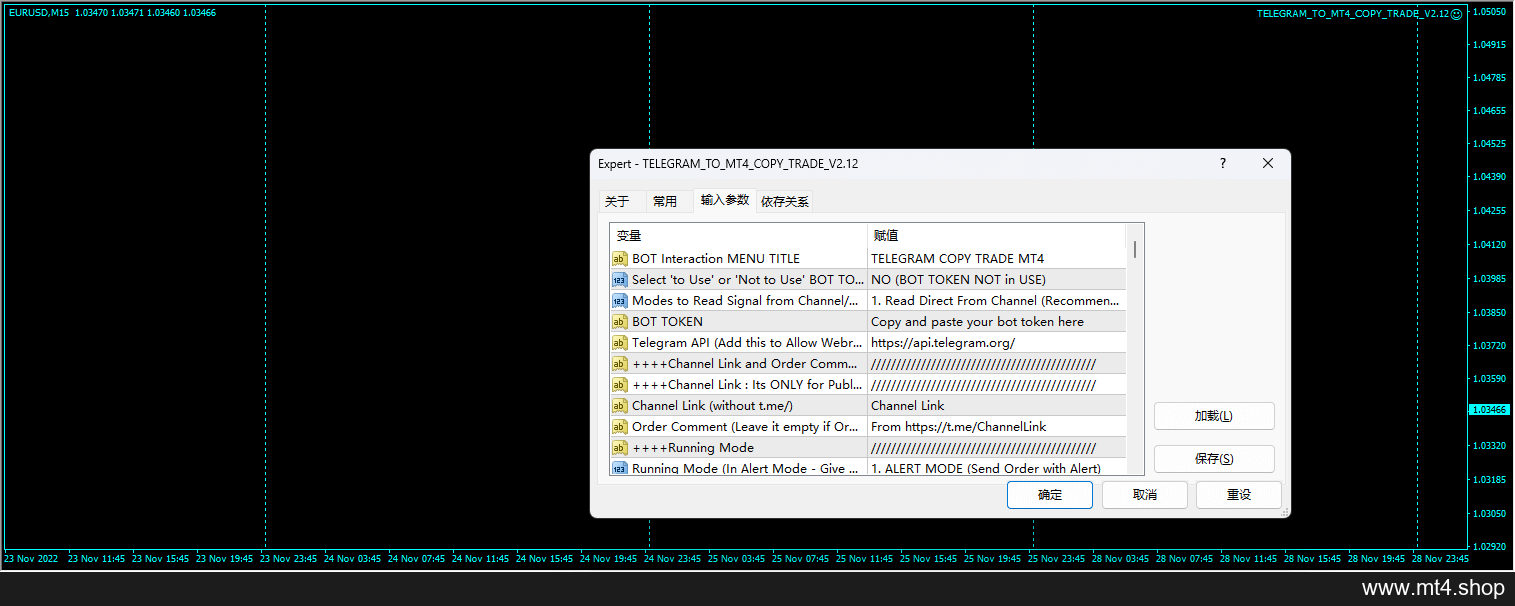Screen dimensions: 1515x606
Task: Close the Expert dialog window
Action: pyautogui.click(x=1268, y=163)
